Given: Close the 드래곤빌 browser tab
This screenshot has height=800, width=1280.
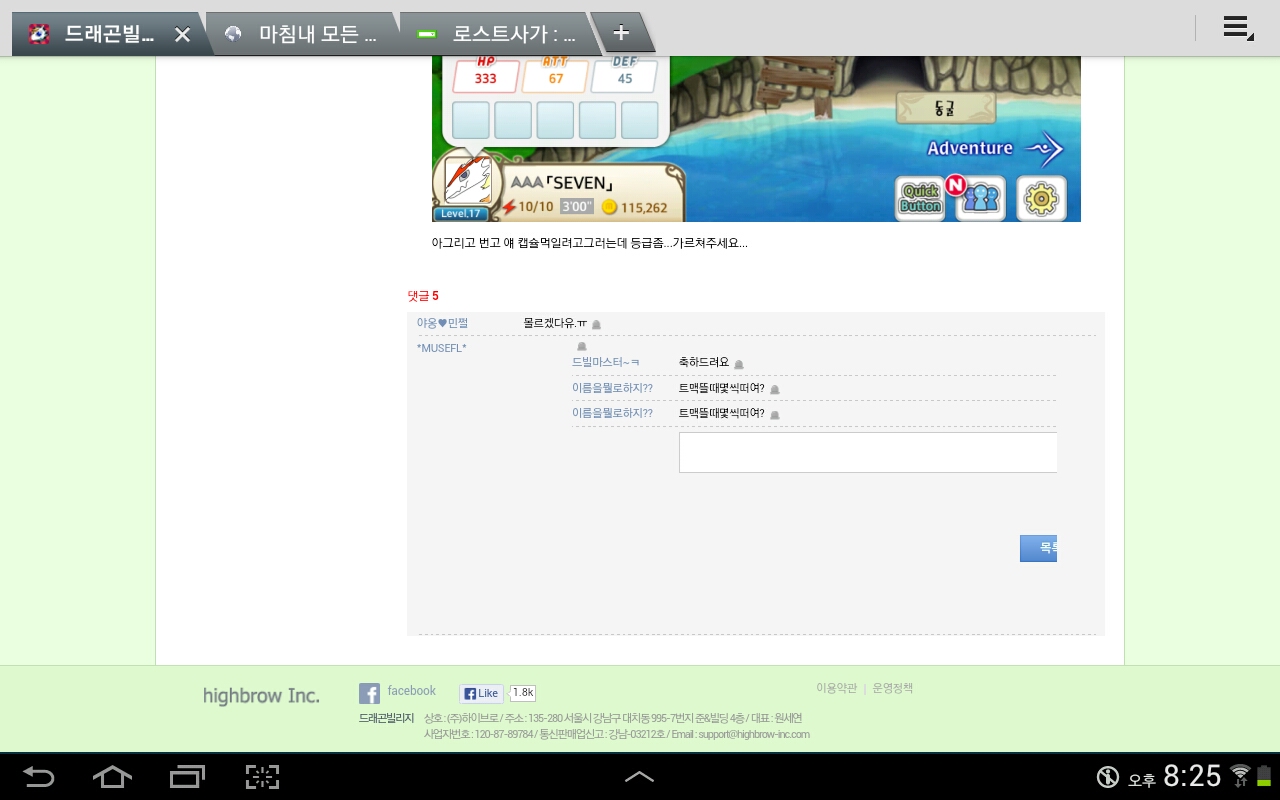Looking at the screenshot, I should point(182,35).
